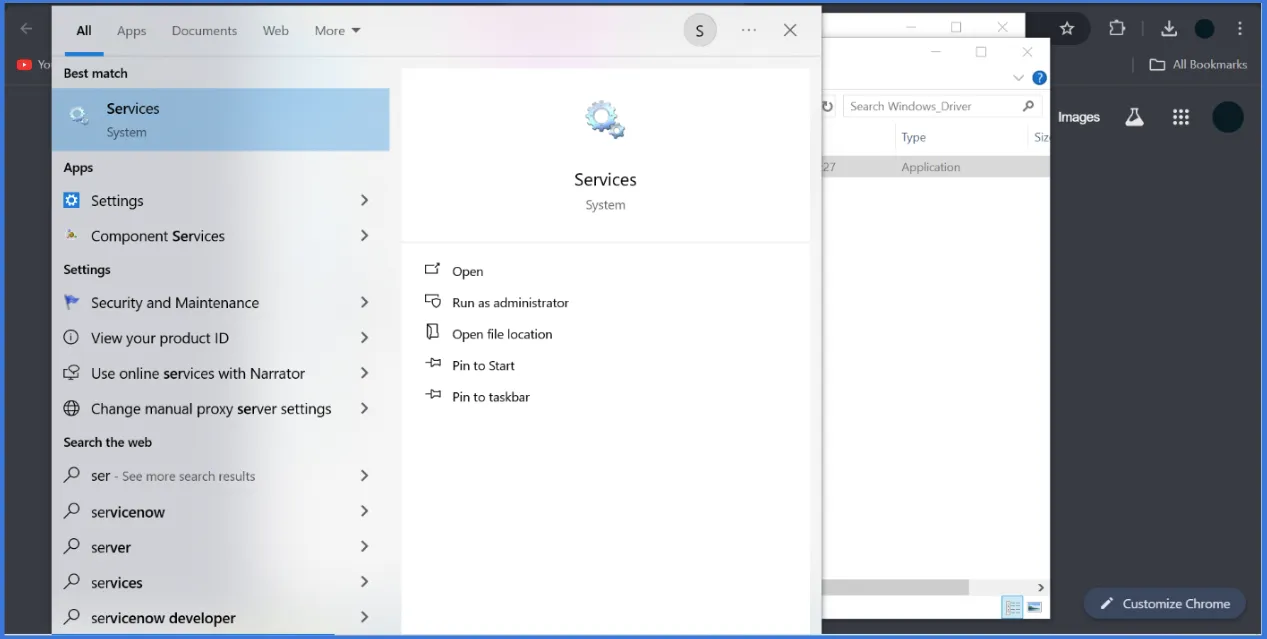Click Explorer scrollbar right arrow
The width and height of the screenshot is (1267, 639).
1040,587
